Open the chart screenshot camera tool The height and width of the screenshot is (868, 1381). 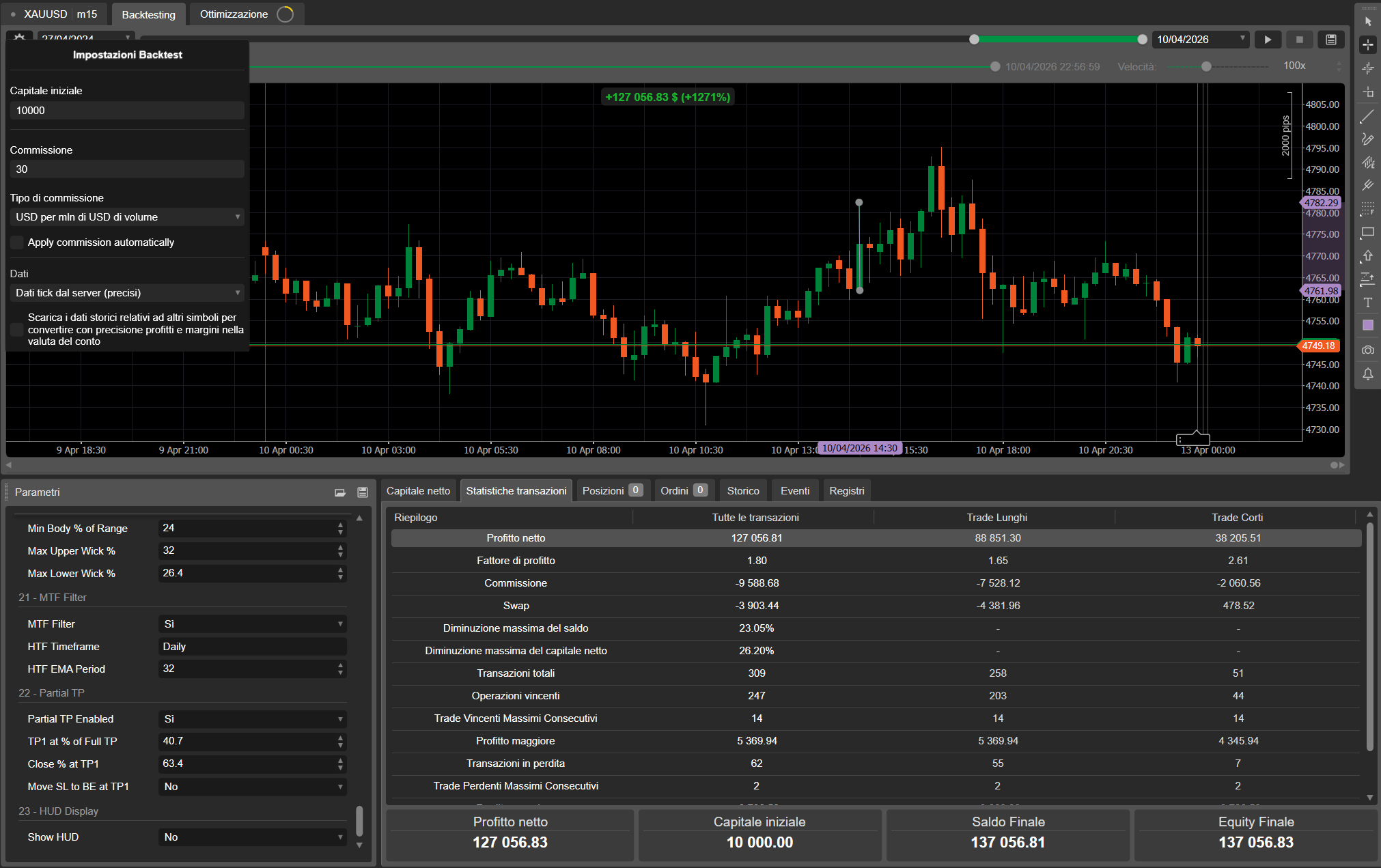[x=1368, y=350]
